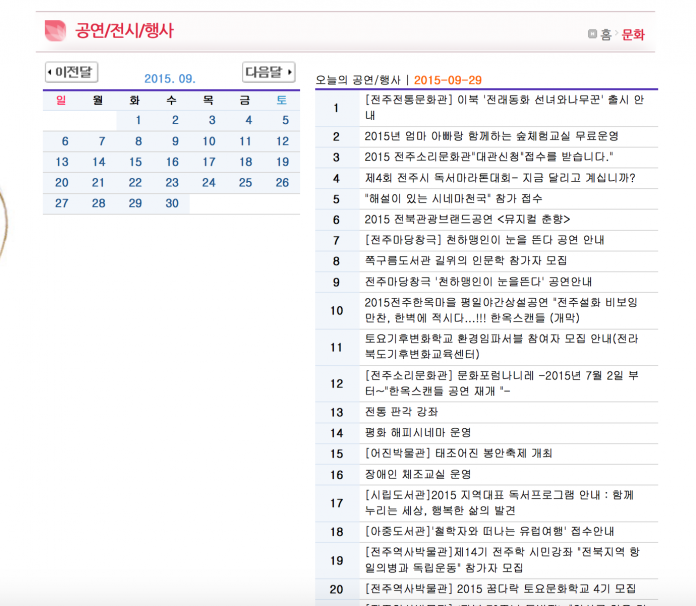
Task: Open event 8 쪽구름도서관 길위의 인문학
Action: [x=466, y=261]
